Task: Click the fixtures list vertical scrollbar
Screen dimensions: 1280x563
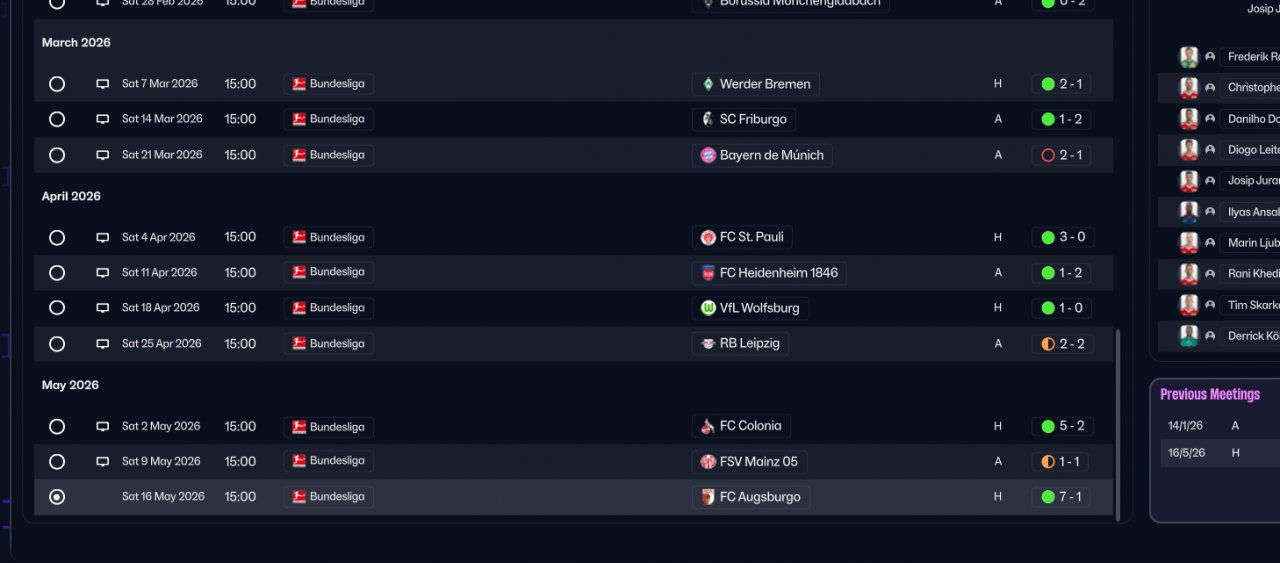Action: tap(1119, 420)
